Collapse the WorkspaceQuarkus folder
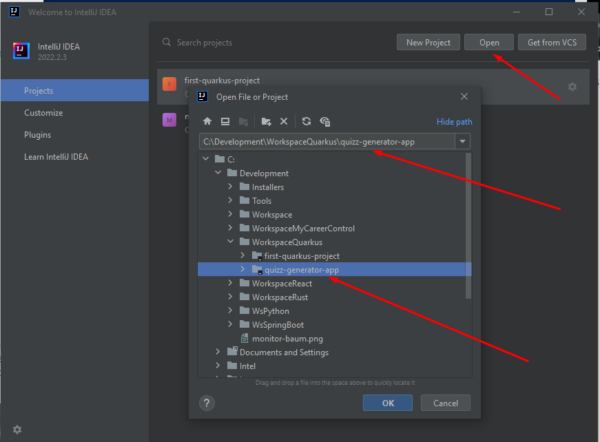The width and height of the screenshot is (600, 442). [x=230, y=241]
